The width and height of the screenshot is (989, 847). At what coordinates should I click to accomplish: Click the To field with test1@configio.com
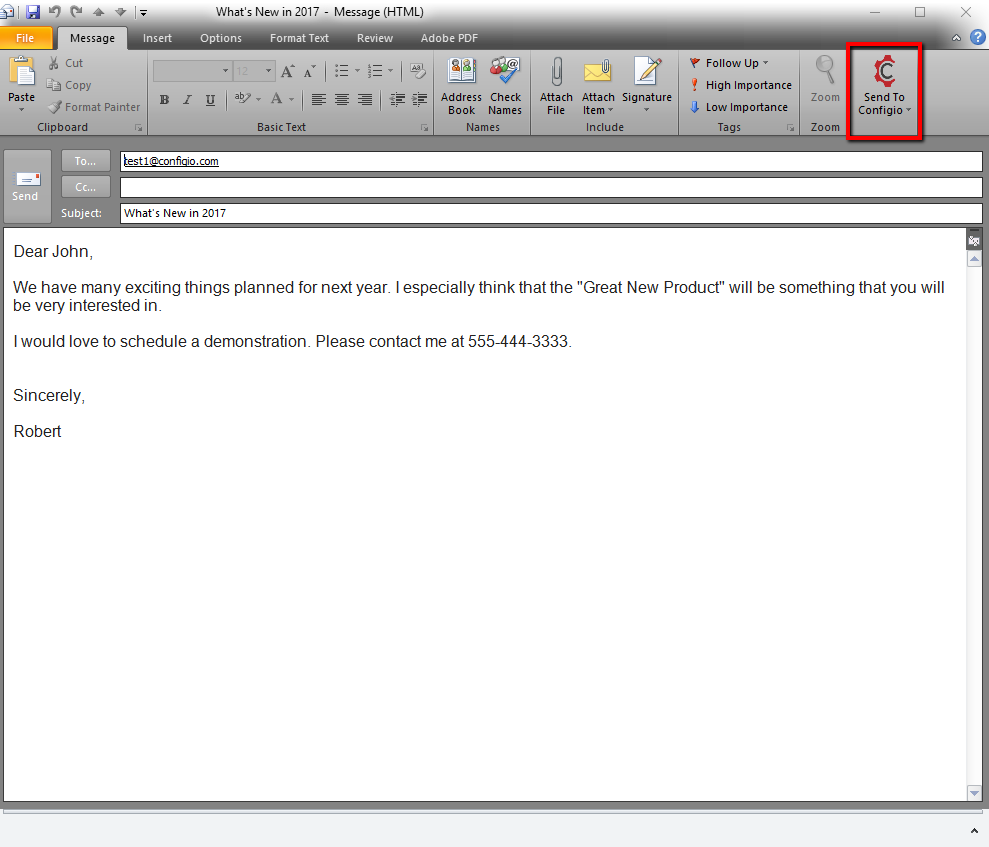coord(551,161)
